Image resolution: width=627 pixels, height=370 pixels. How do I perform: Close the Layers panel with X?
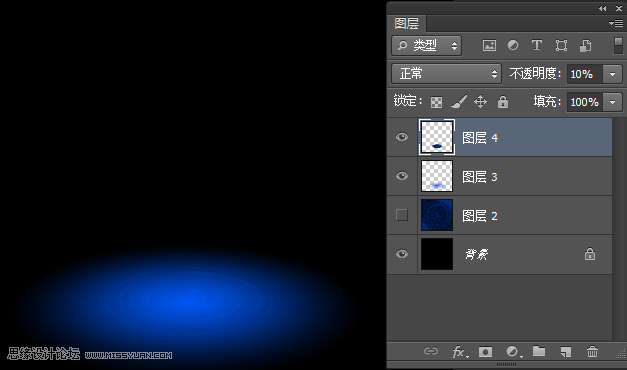pos(619,8)
